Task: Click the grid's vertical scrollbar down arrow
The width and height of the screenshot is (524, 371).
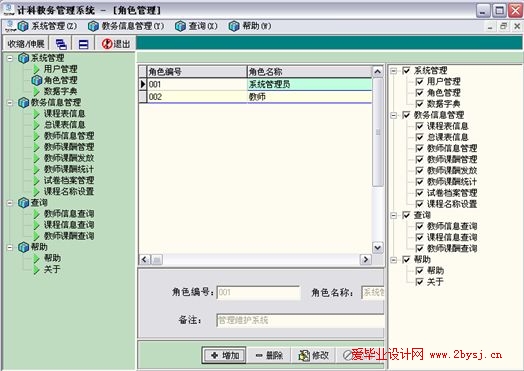Action: [x=378, y=248]
